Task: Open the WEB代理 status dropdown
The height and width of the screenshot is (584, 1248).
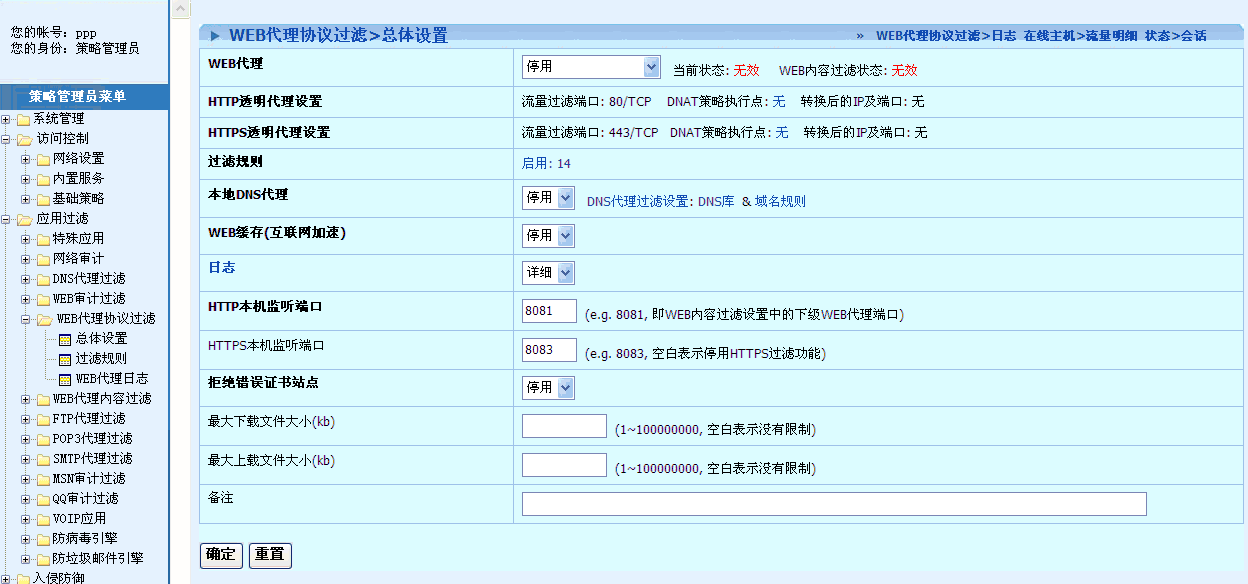Action: (591, 67)
